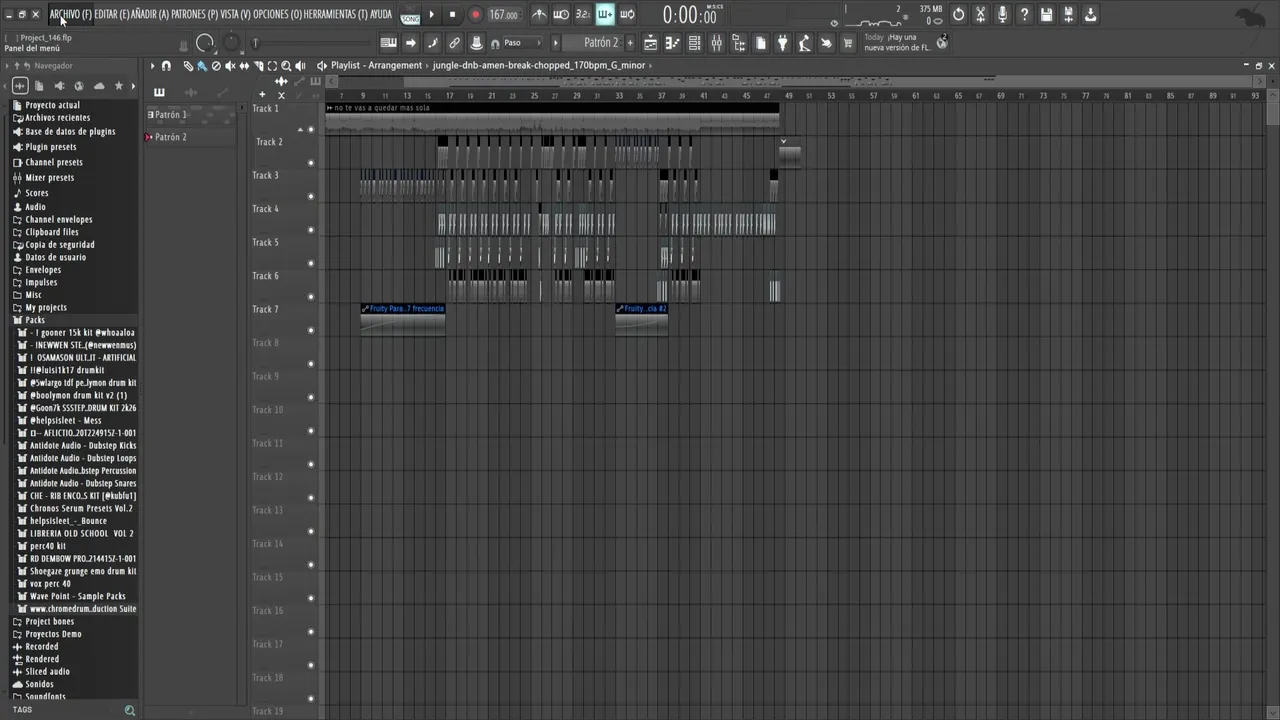
Task: Mute Track 2 with its dot
Action: coord(311,163)
